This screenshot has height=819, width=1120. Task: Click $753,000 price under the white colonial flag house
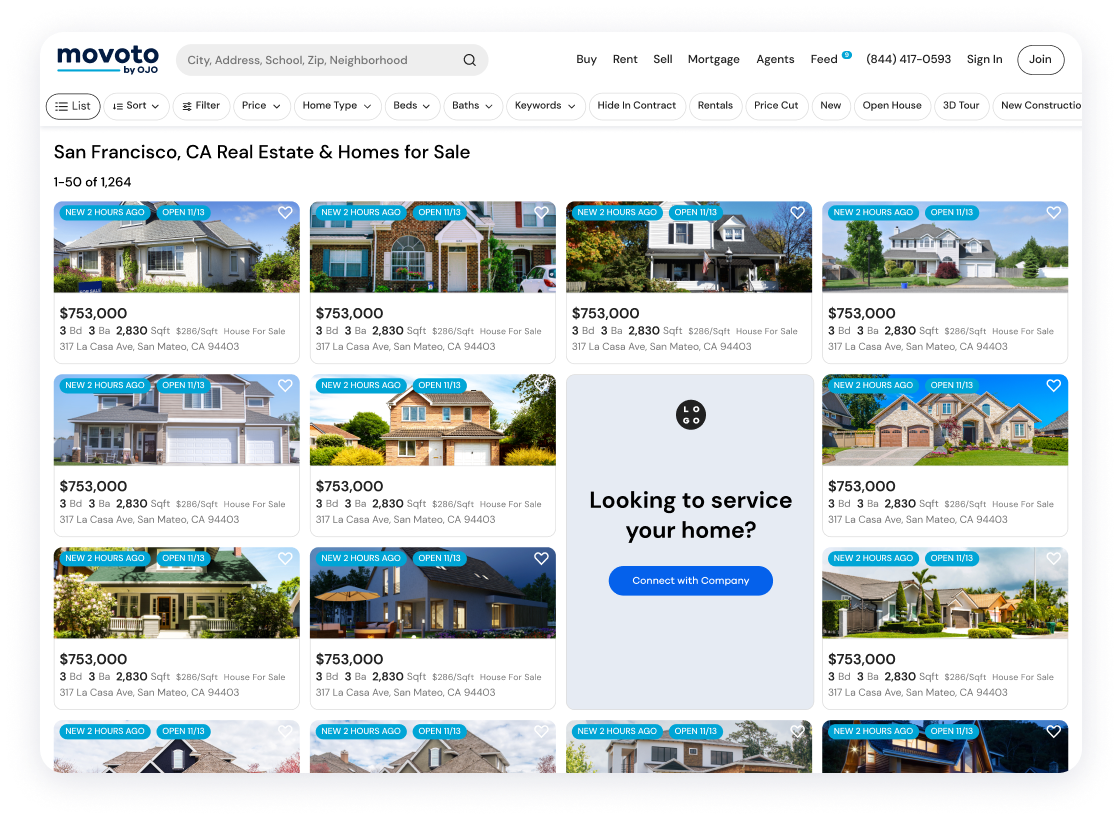point(605,313)
